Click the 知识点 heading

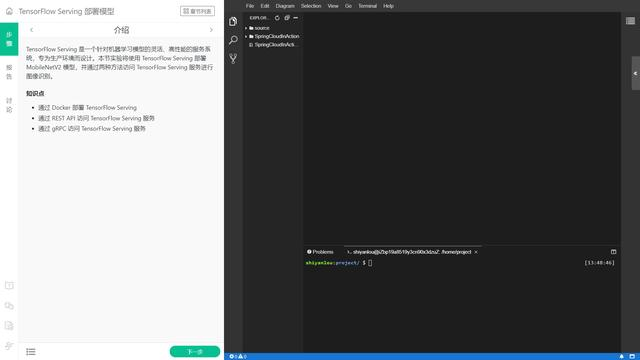click(35, 93)
